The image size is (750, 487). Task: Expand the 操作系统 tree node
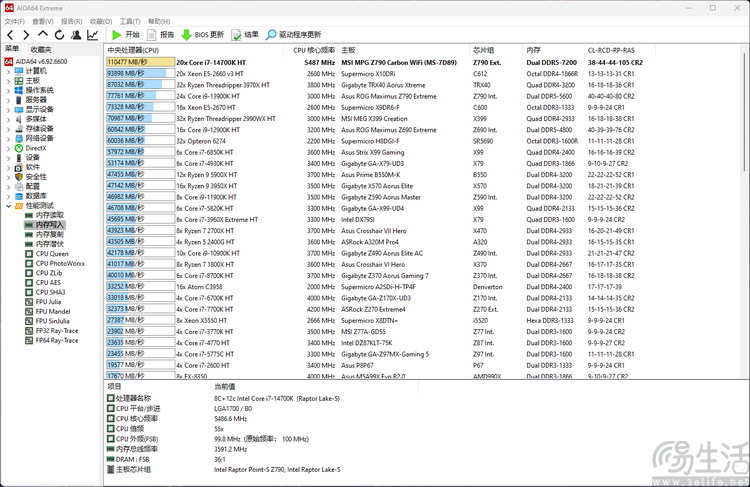coord(8,90)
